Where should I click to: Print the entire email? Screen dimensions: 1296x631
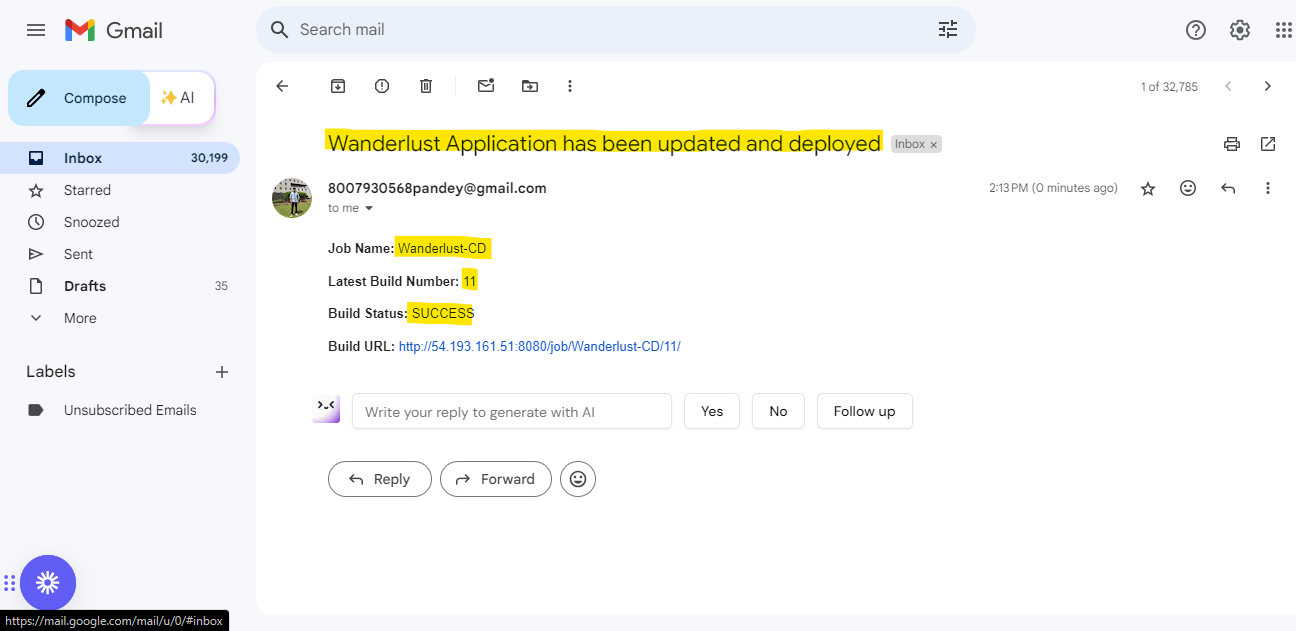(x=1232, y=144)
